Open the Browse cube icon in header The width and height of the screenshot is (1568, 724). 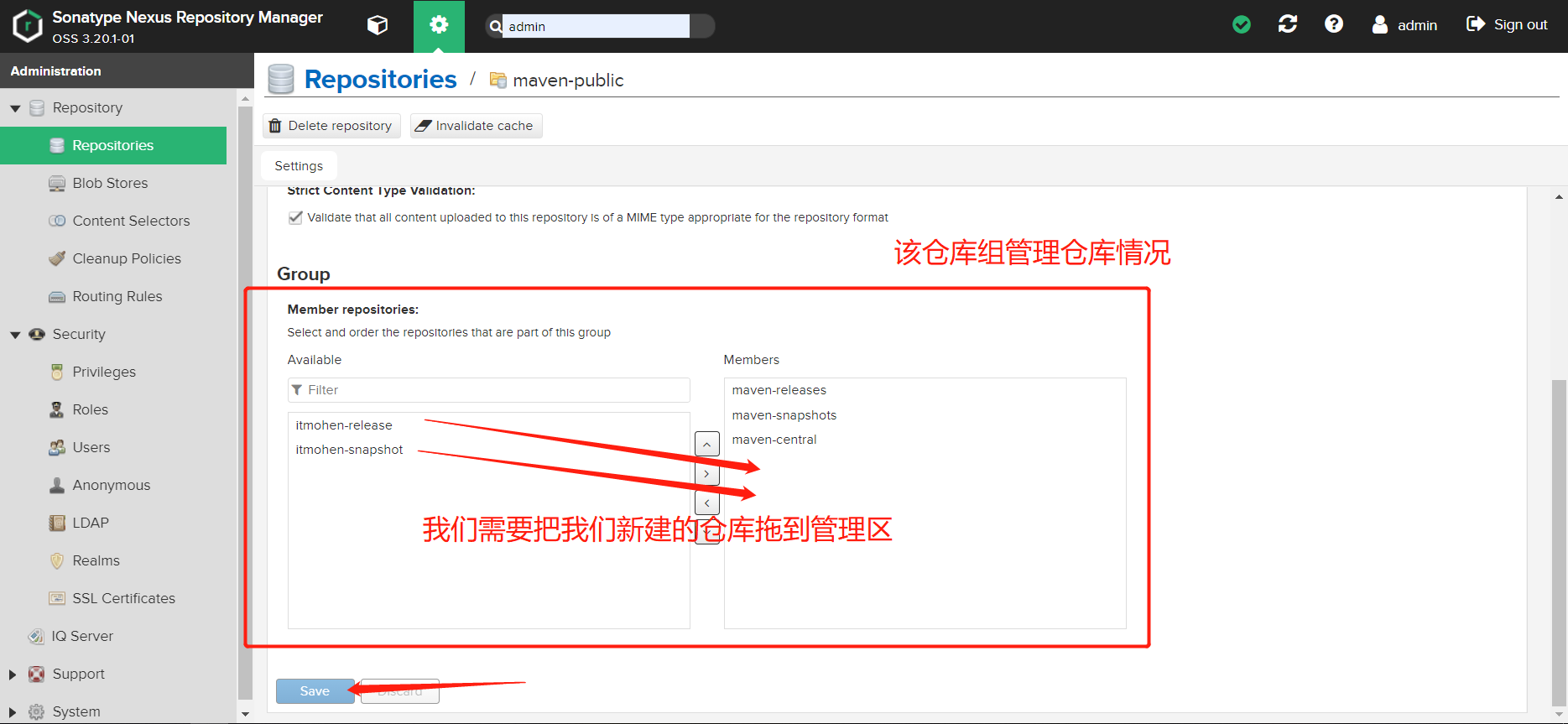pyautogui.click(x=378, y=26)
